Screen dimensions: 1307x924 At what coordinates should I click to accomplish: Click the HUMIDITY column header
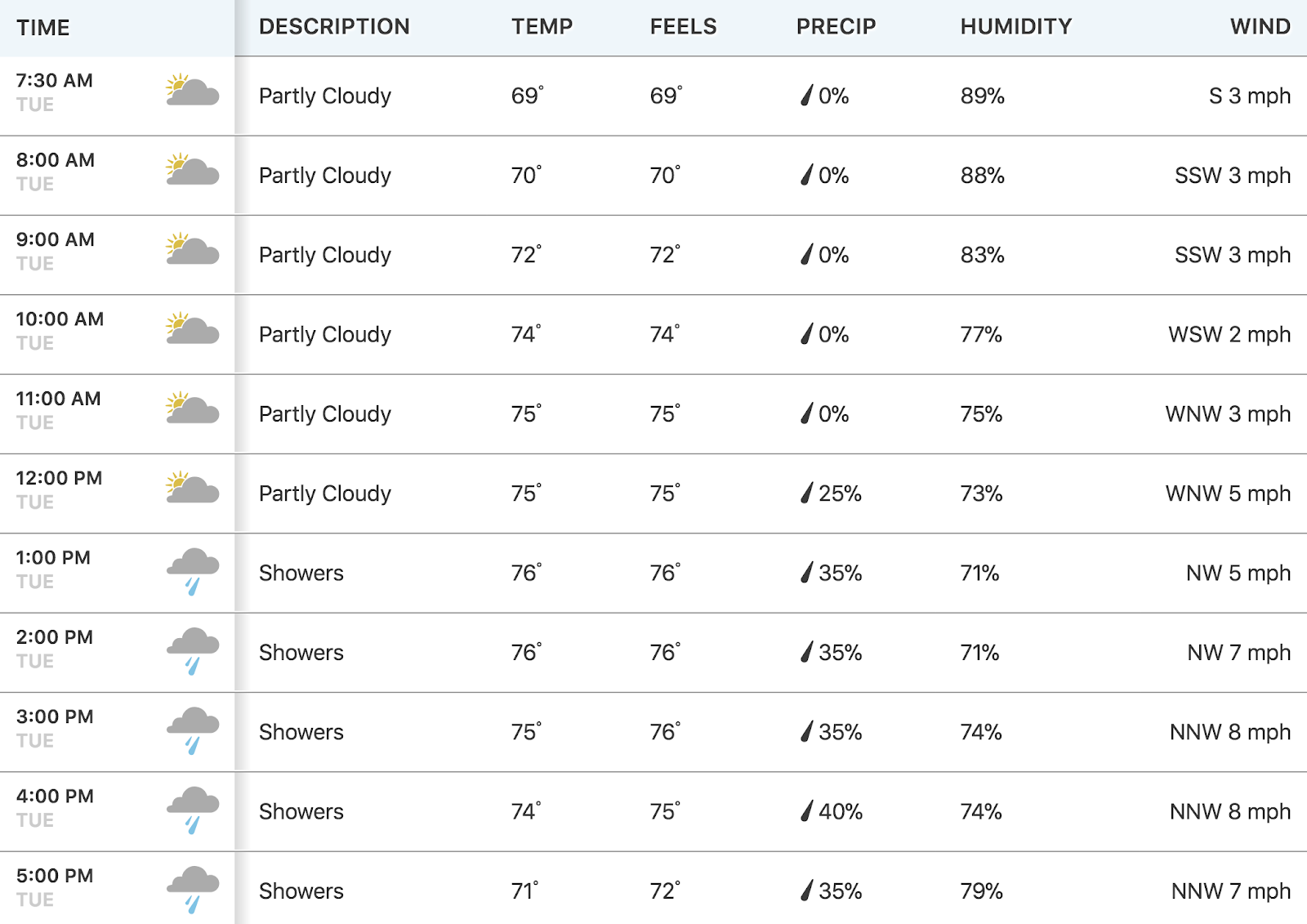(1015, 27)
